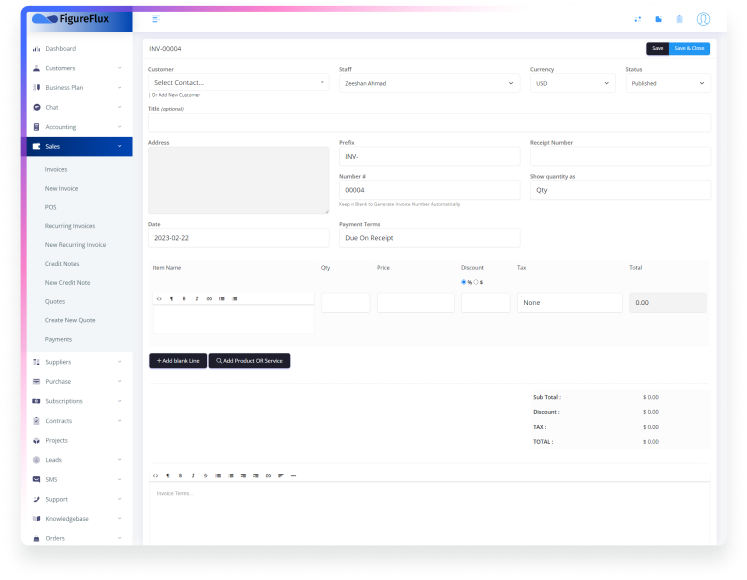Viewport: 747px width, 580px height.
Task: Click the clipboard icon in the top header
Action: 679,19
